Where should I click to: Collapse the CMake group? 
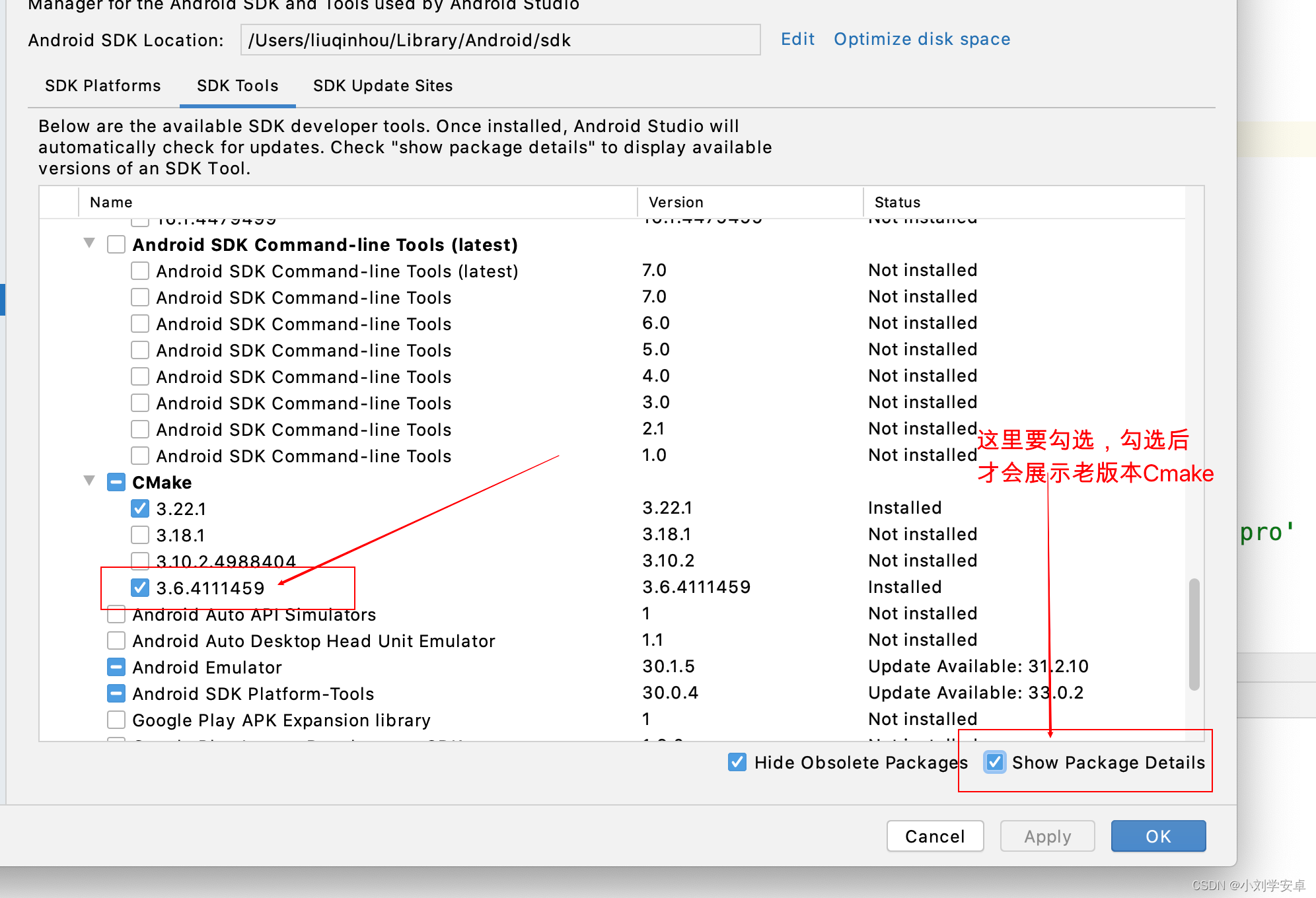point(89,481)
